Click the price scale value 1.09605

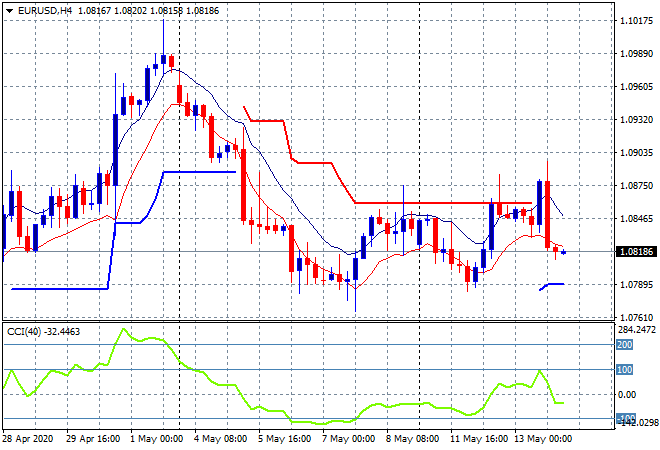[x=637, y=87]
